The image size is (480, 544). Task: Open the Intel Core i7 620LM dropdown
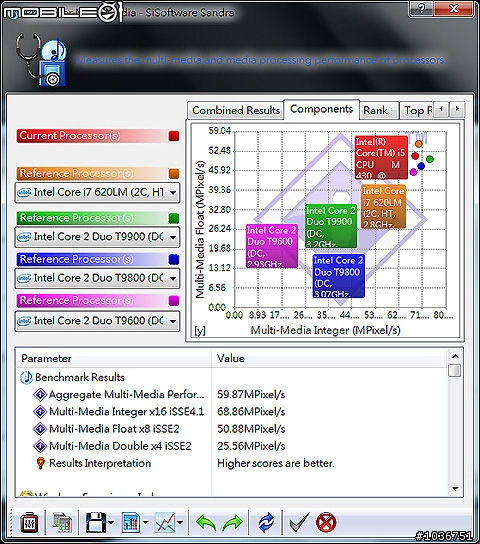(97, 192)
